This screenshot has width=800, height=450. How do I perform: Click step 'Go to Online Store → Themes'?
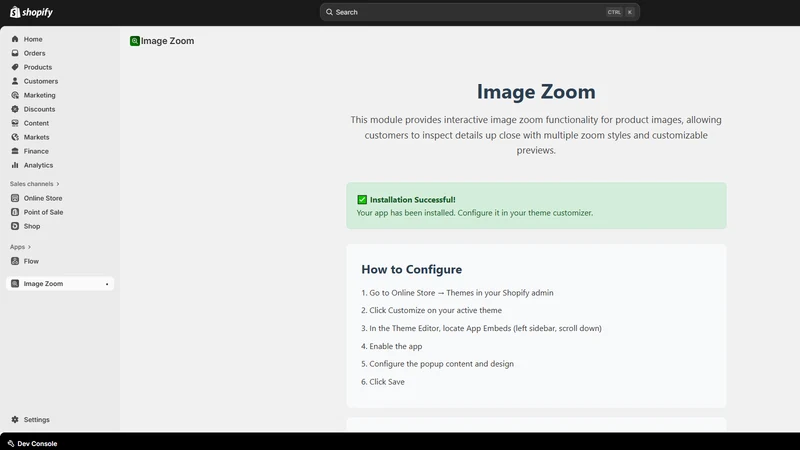[x=457, y=293]
